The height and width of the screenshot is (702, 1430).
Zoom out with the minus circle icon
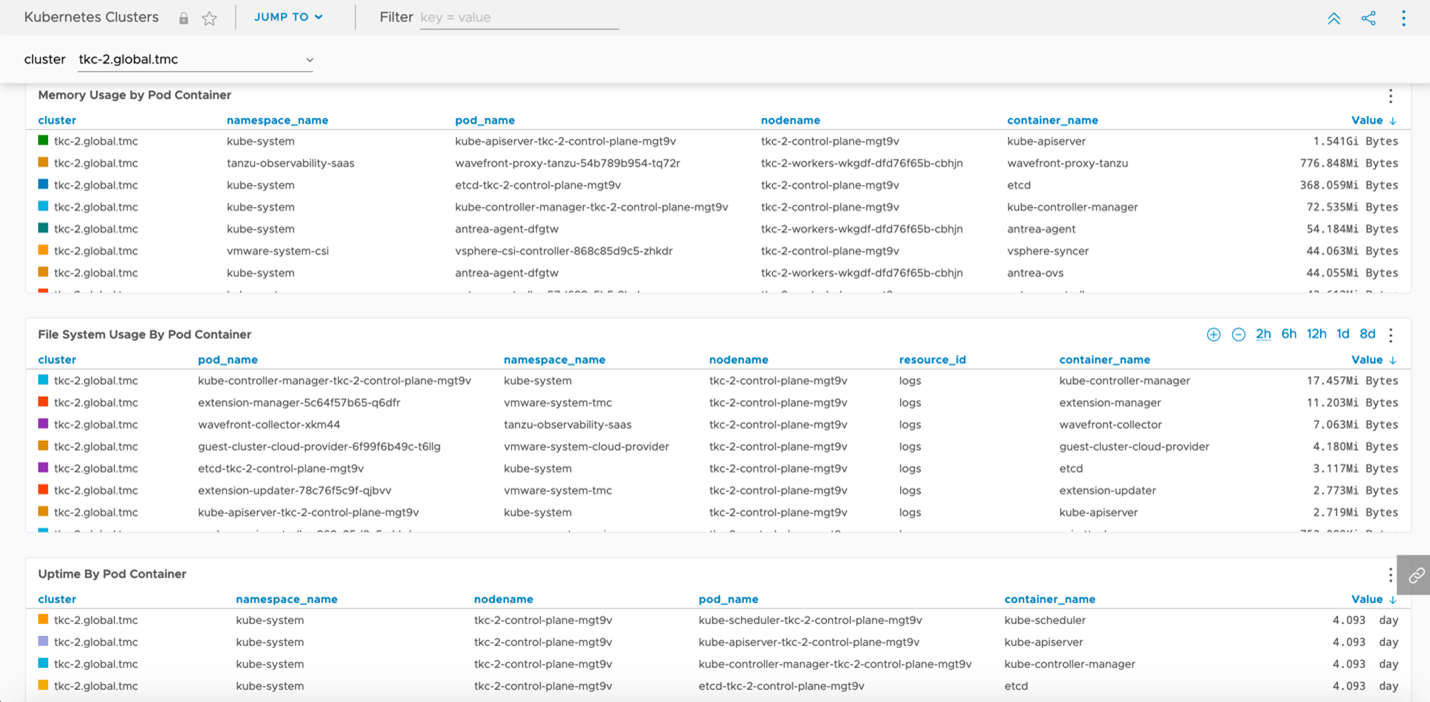coord(1238,334)
